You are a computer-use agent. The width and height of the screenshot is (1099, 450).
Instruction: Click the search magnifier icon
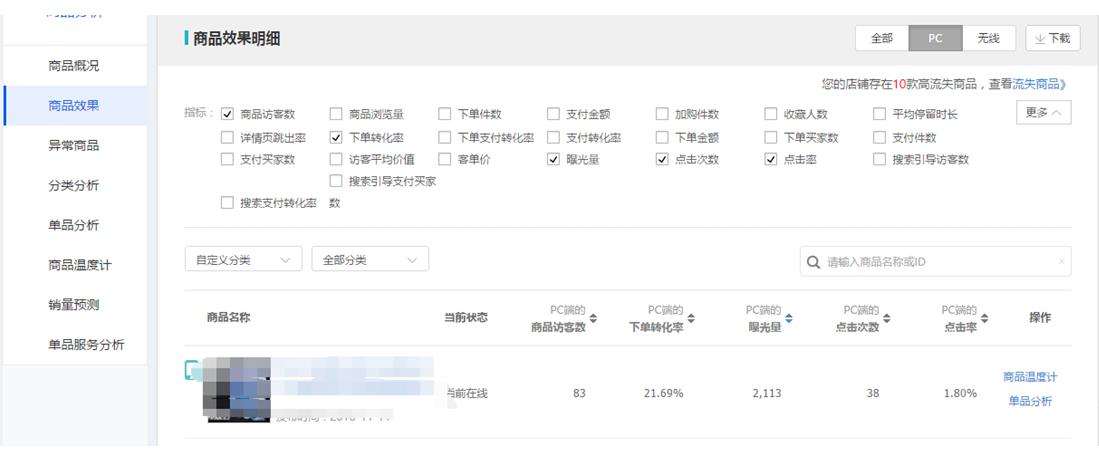click(x=814, y=262)
